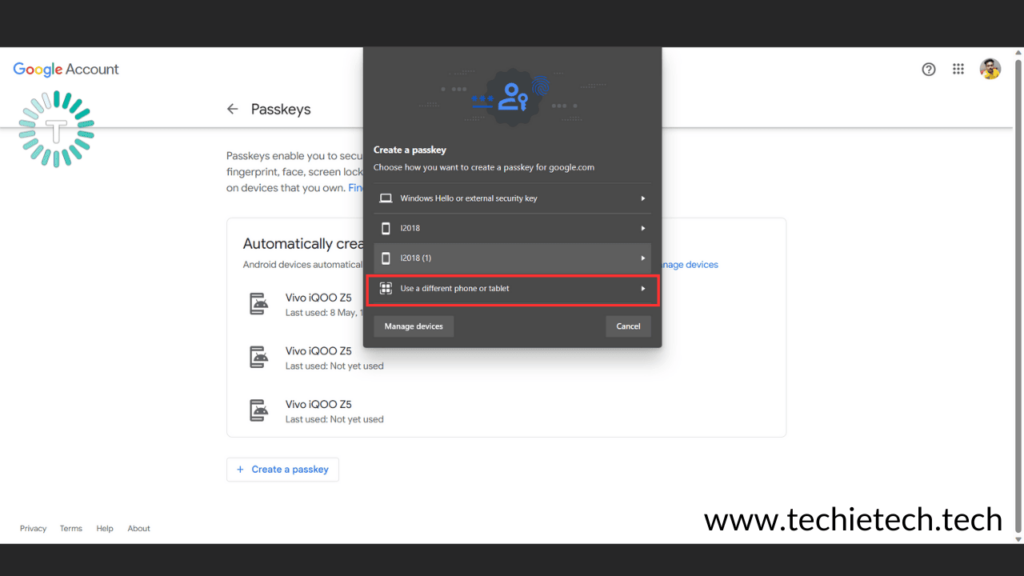
Task: Click the laptop icon beside Windows Hello
Action: tap(384, 198)
